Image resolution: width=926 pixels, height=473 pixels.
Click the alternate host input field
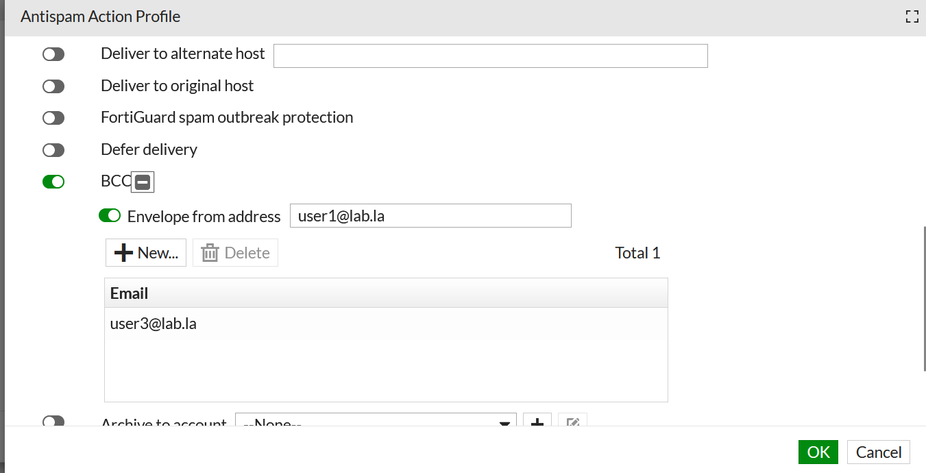(x=490, y=56)
